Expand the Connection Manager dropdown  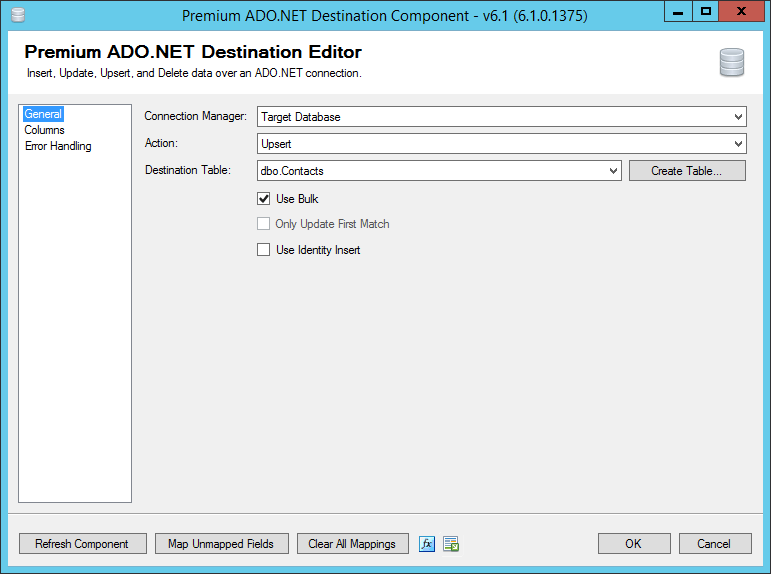(x=738, y=117)
